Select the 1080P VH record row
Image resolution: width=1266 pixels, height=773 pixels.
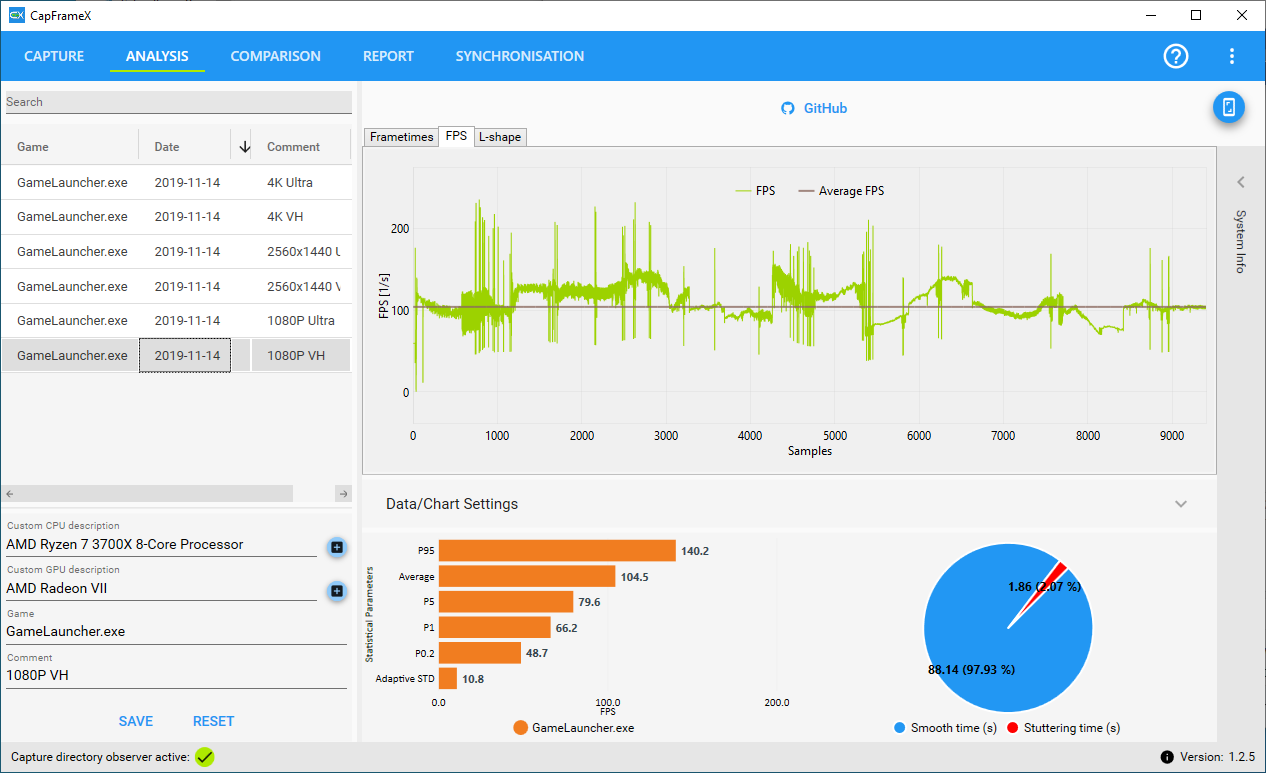coord(177,355)
